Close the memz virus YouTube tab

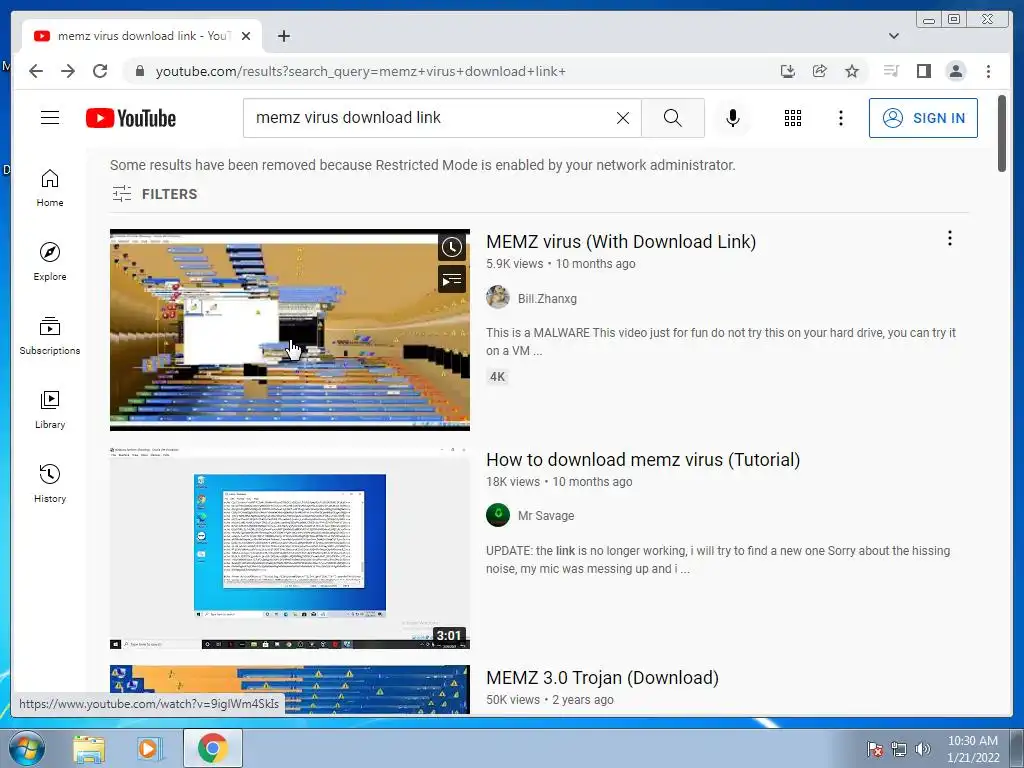[246, 36]
